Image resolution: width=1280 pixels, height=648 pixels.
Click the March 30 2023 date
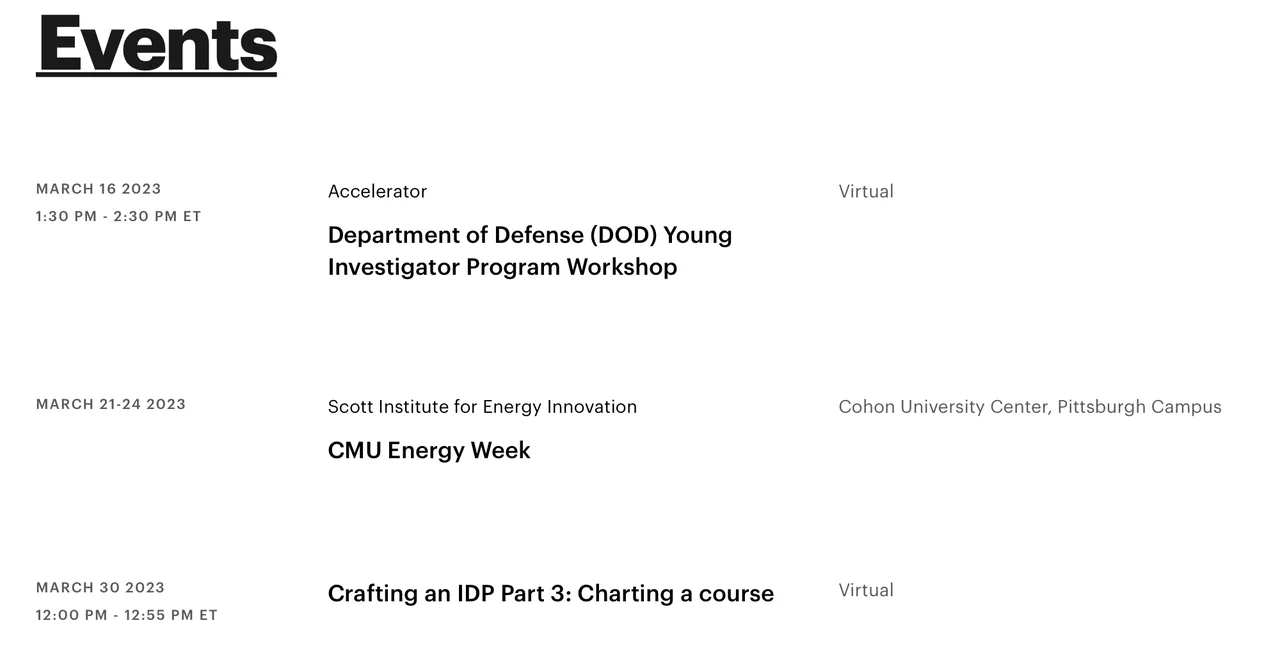(x=100, y=588)
